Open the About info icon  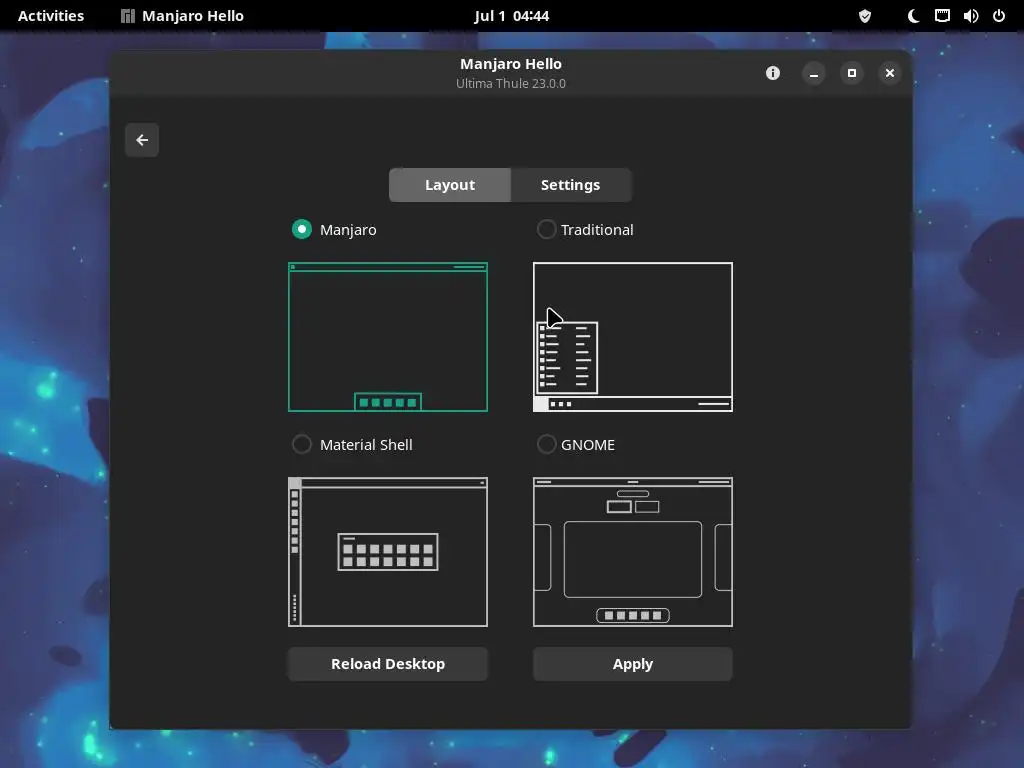pos(773,73)
